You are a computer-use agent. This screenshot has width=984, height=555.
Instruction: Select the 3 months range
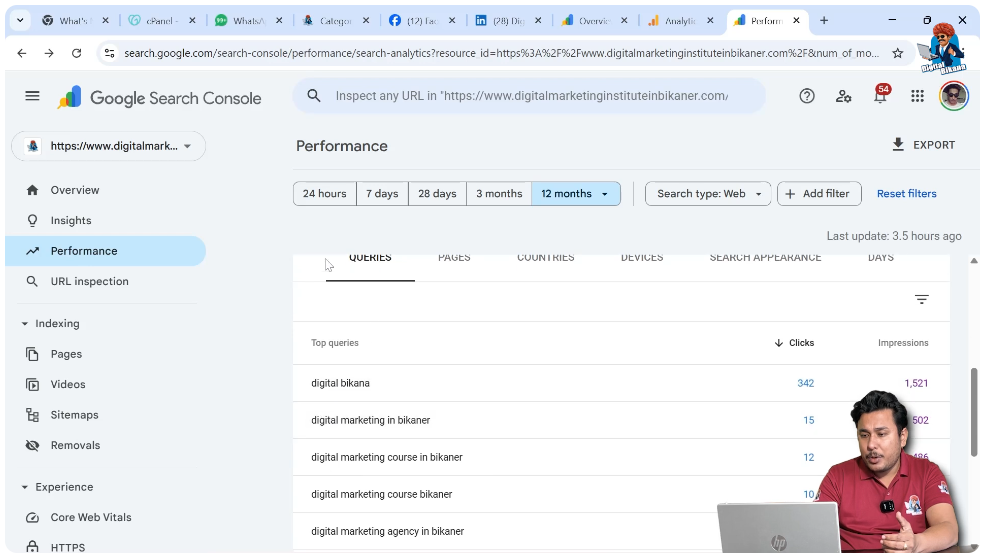coord(499,193)
